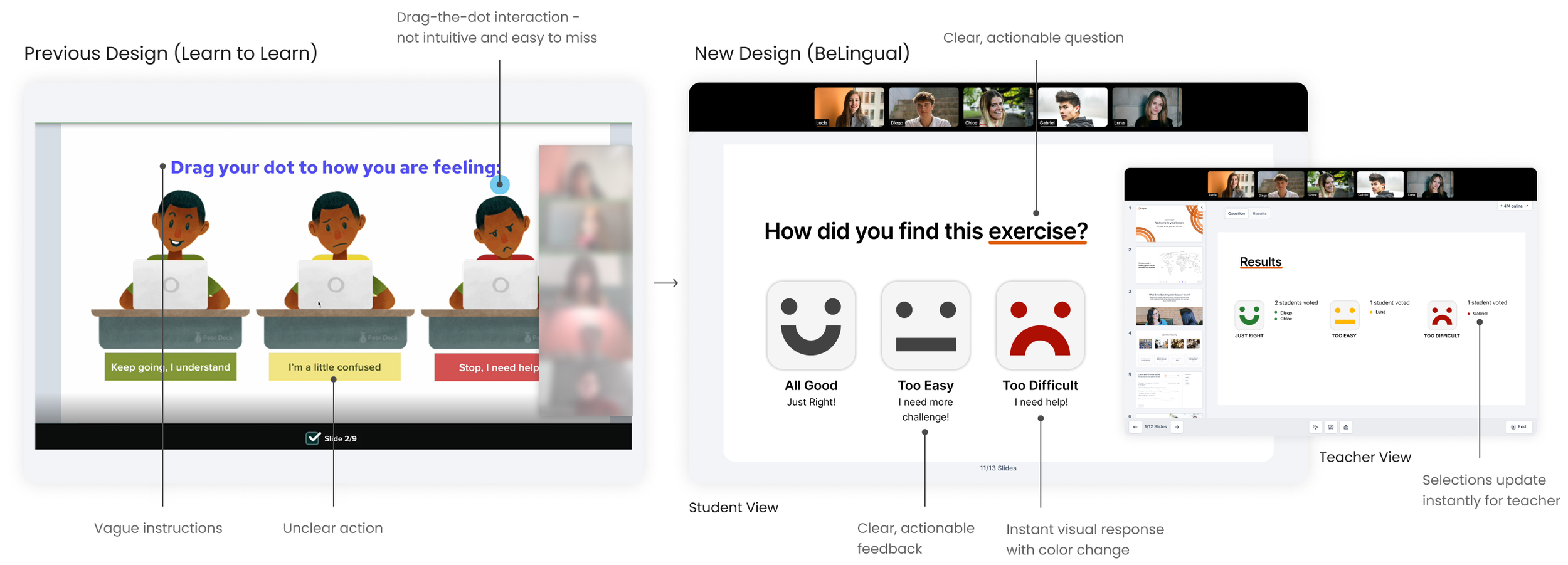Open slide 4 thumbnail in Teacher View

(x=1169, y=349)
